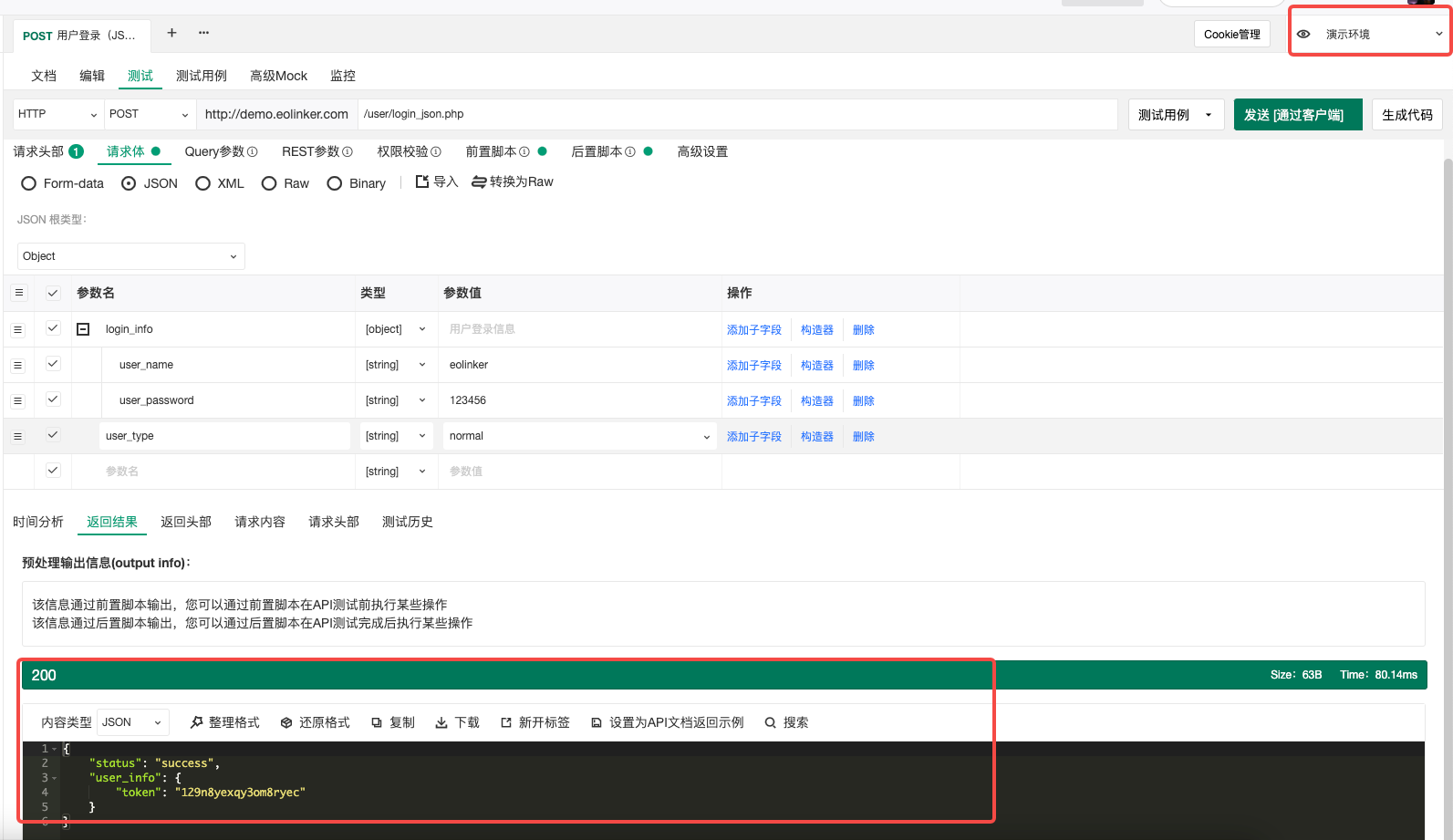Screen dimensions: 1453x840
Task: Click 删除 link in user_password row
Action: click(864, 401)
